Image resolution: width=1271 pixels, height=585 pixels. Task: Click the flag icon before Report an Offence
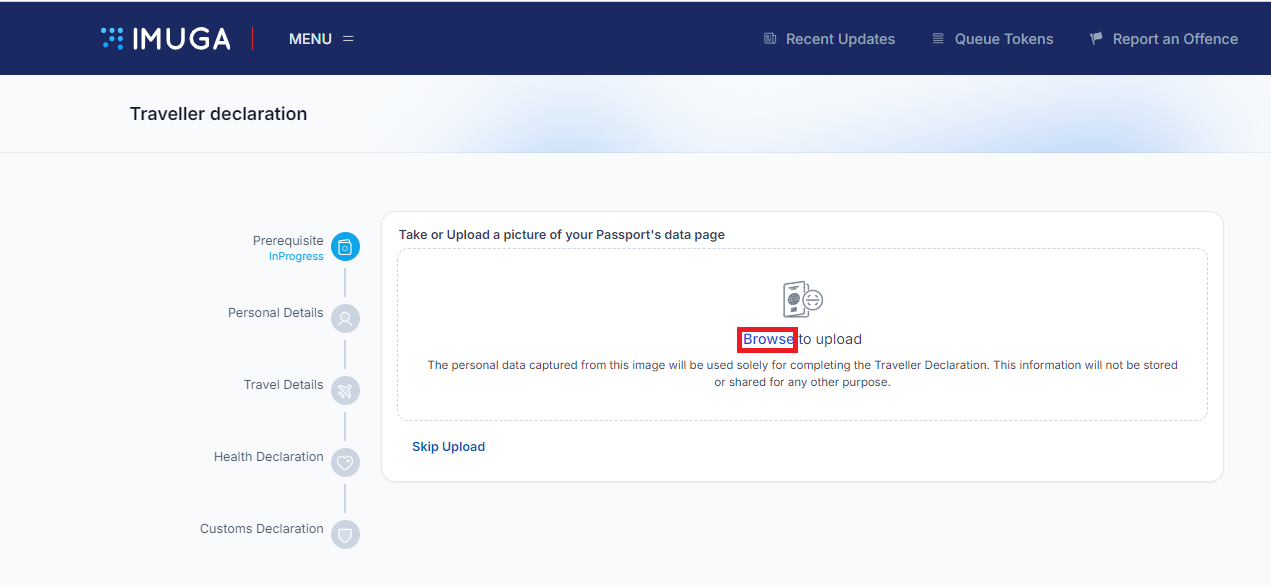tap(1096, 39)
